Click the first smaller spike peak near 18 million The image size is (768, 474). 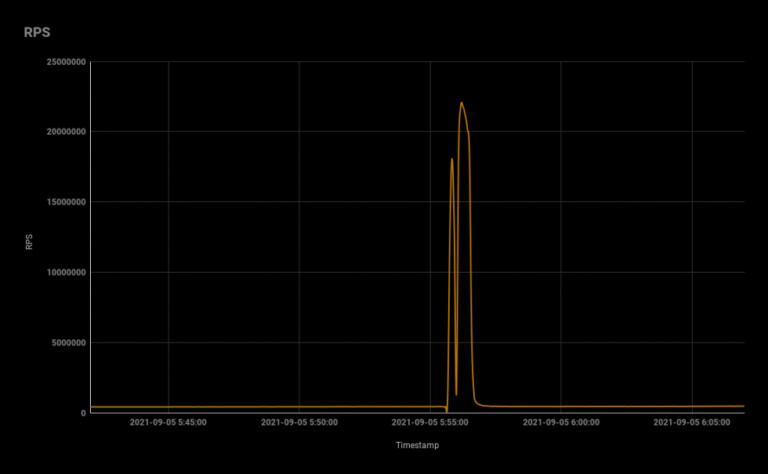tap(452, 159)
